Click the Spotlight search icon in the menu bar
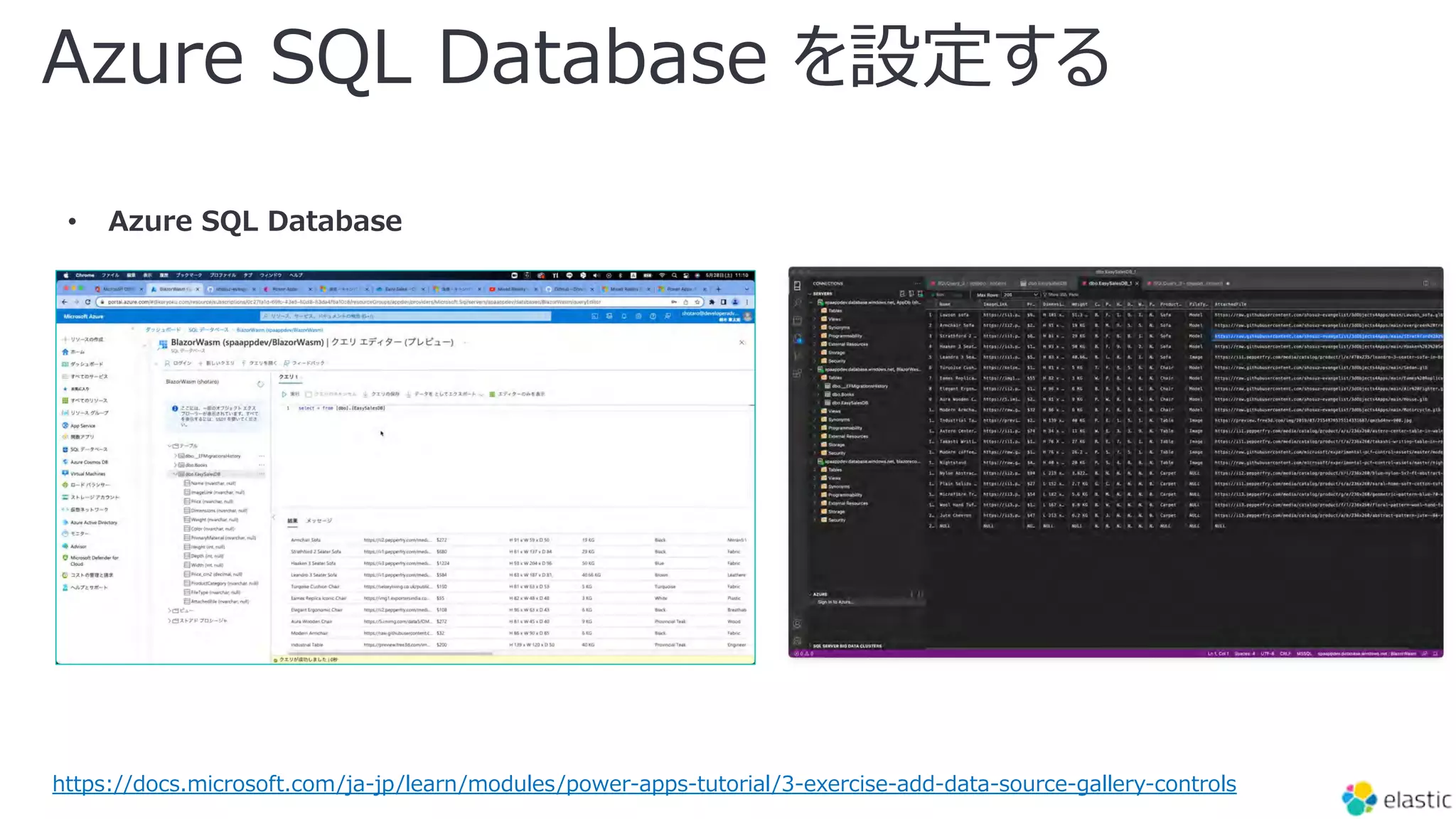The height and width of the screenshot is (819, 1456). tap(674, 275)
